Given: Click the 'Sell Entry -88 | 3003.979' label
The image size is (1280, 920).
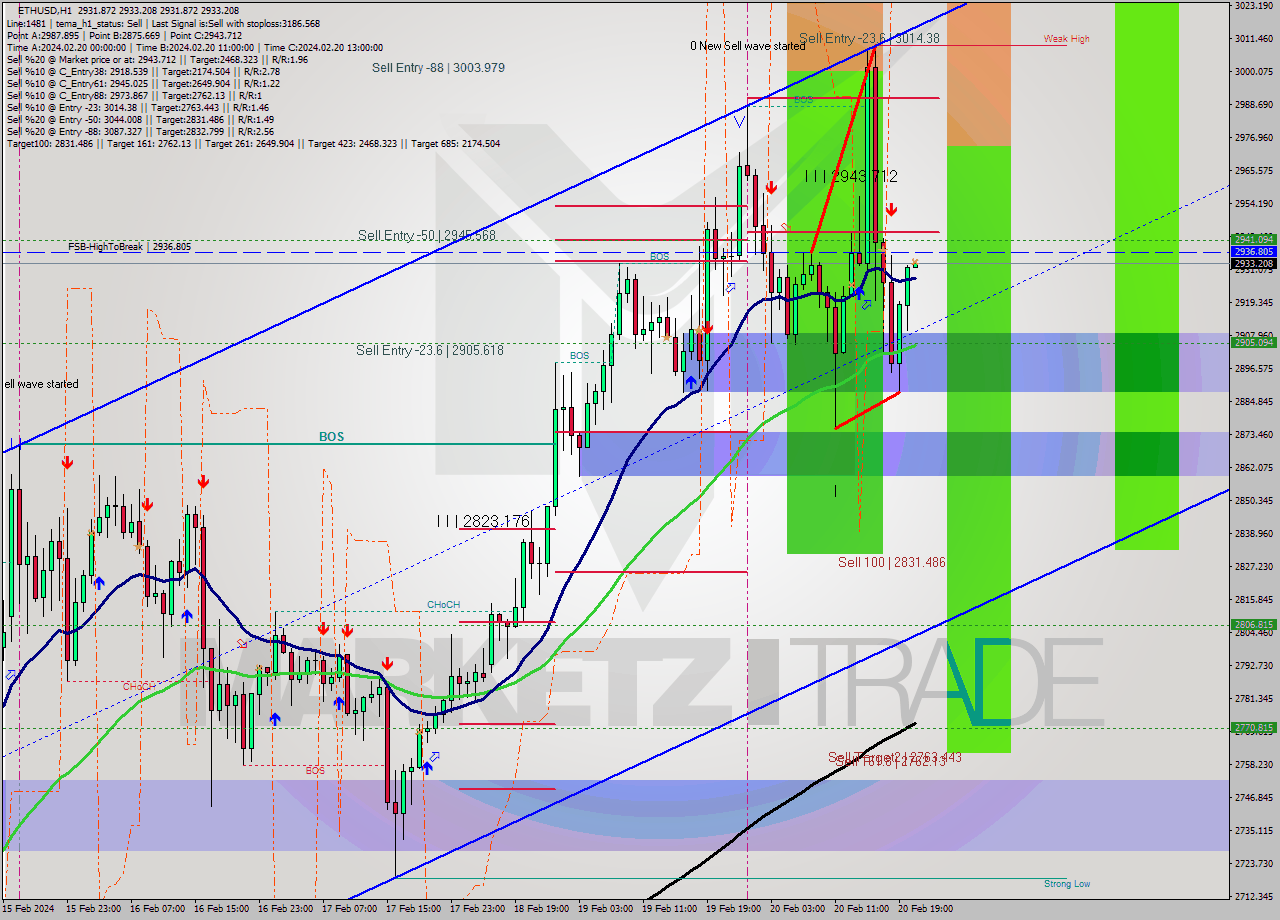Looking at the screenshot, I should 438,67.
